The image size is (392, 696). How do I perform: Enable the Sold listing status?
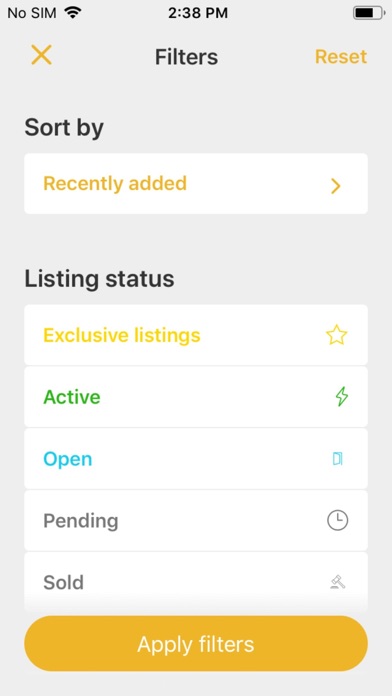196,581
